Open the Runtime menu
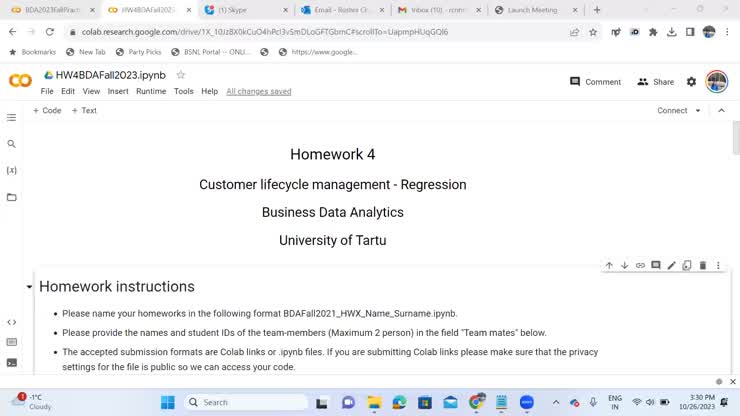740x416 pixels. [x=151, y=92]
